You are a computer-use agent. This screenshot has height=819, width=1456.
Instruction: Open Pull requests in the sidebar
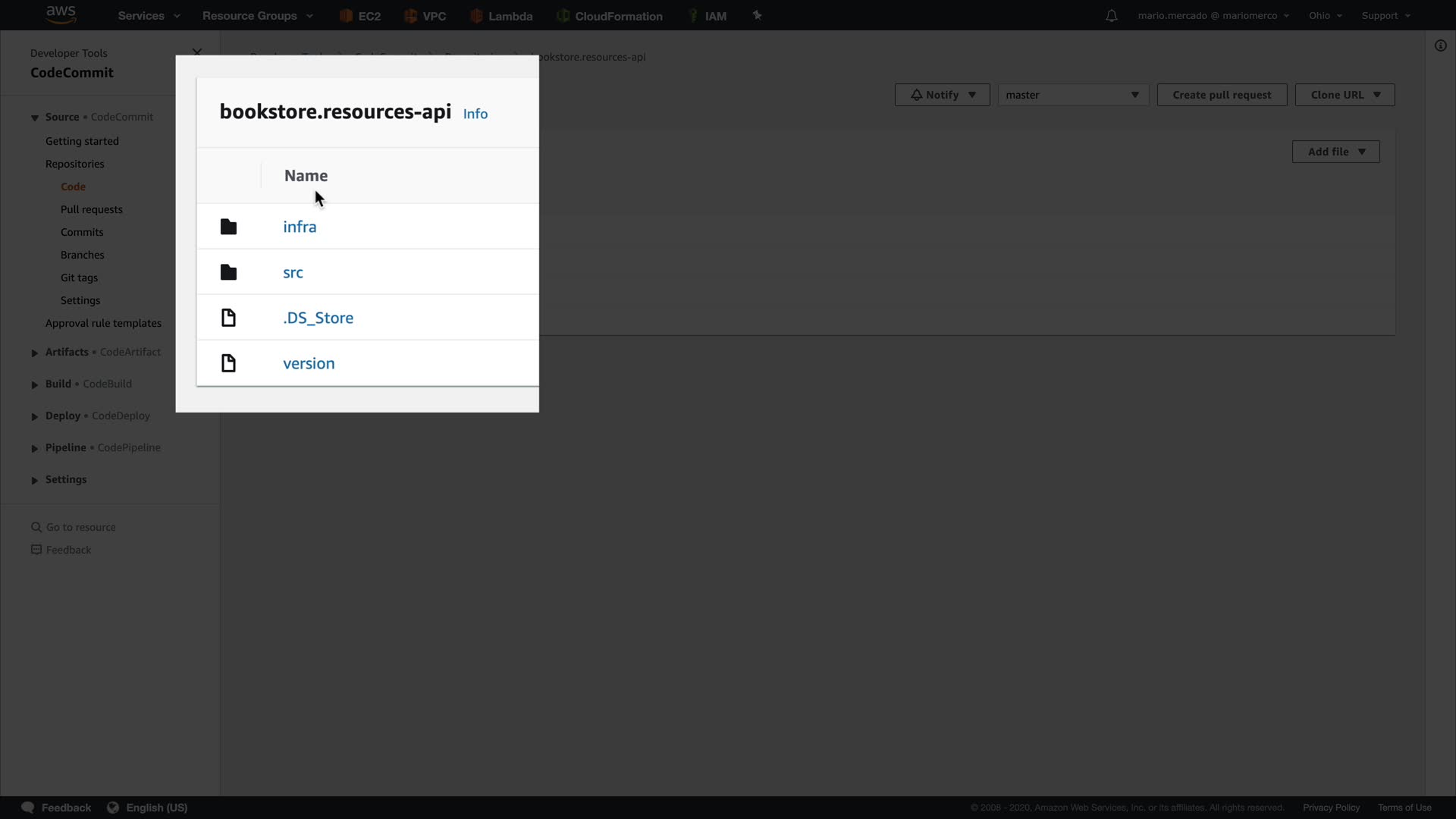click(91, 209)
